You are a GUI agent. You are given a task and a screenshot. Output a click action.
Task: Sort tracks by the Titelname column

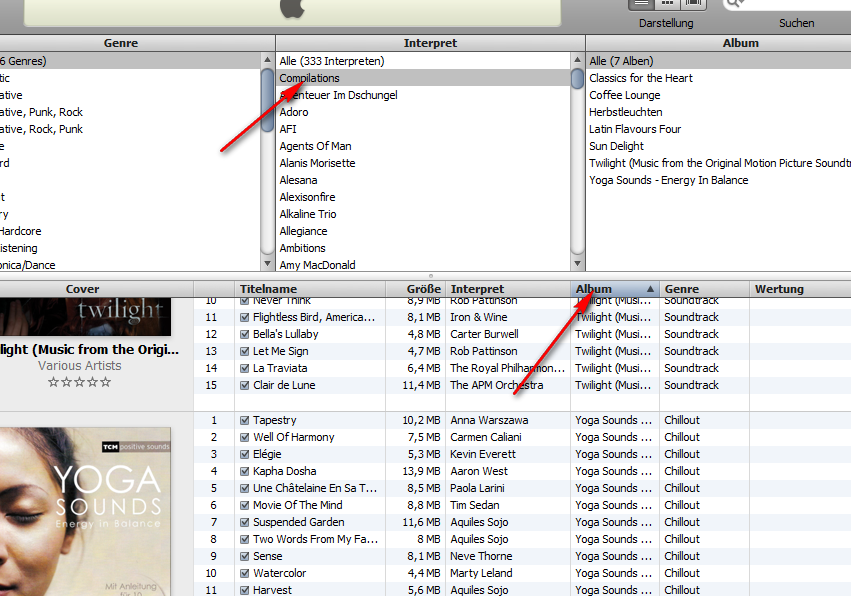click(x=310, y=289)
